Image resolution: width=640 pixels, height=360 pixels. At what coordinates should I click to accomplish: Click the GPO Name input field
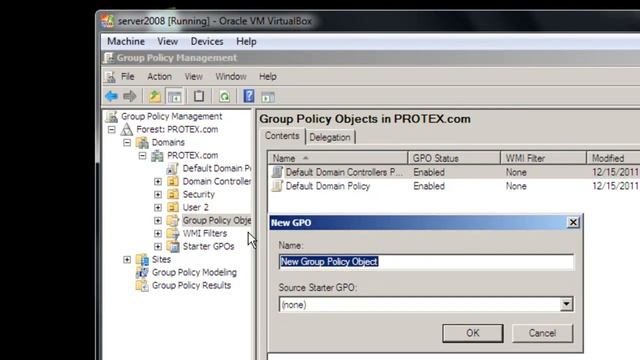click(x=426, y=262)
